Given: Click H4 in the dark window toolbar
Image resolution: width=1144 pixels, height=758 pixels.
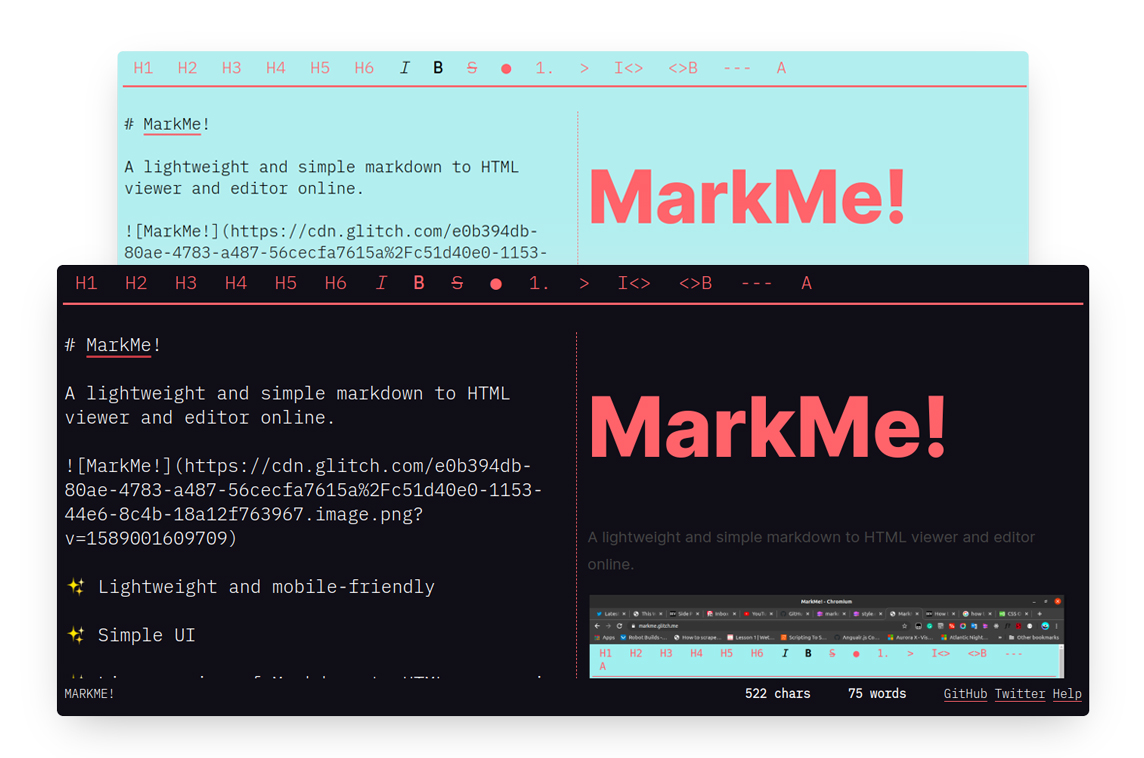Looking at the screenshot, I should [x=236, y=283].
